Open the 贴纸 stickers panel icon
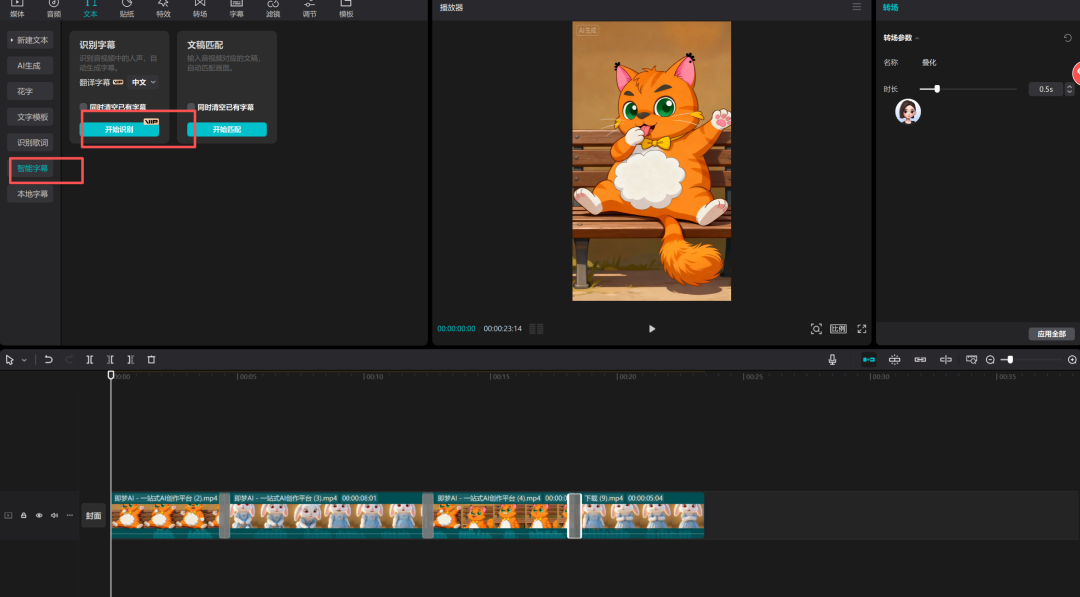 [127, 8]
